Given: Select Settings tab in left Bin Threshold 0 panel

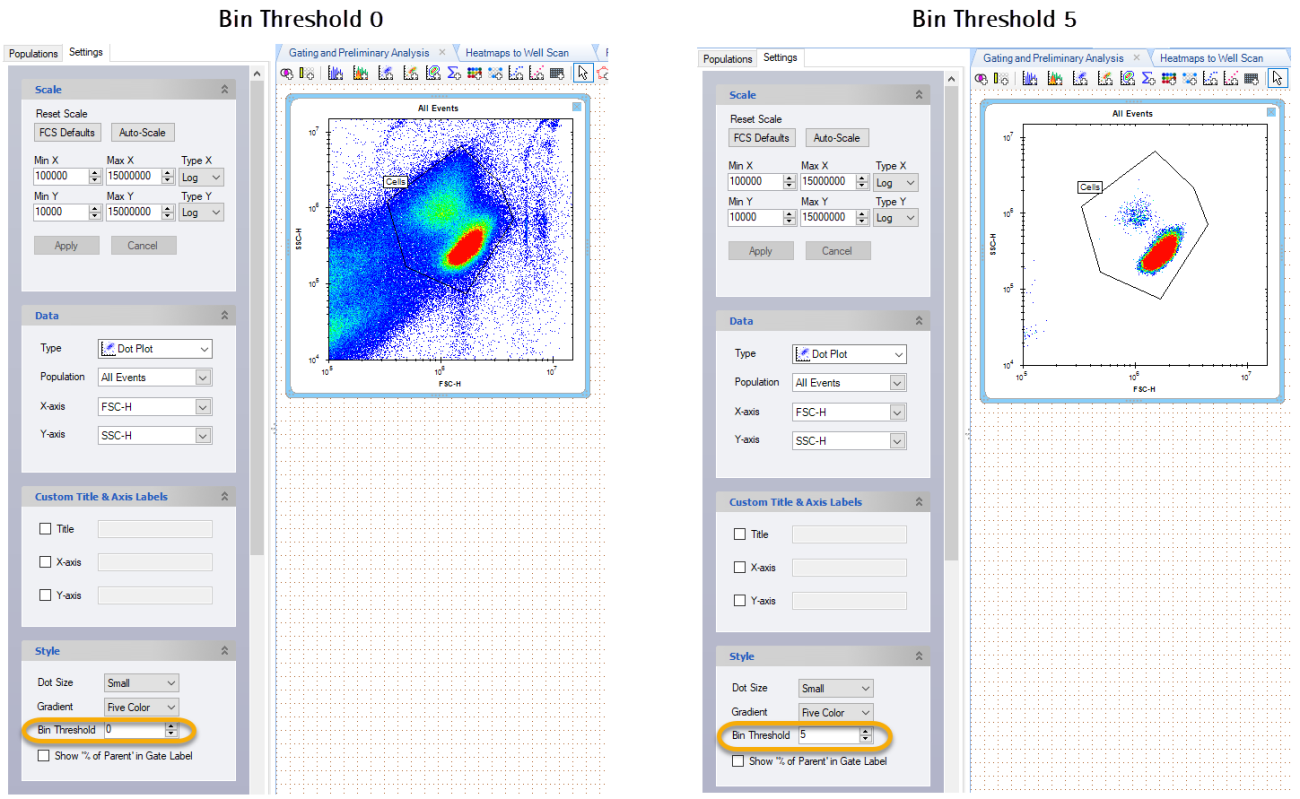Looking at the screenshot, I should point(86,52).
